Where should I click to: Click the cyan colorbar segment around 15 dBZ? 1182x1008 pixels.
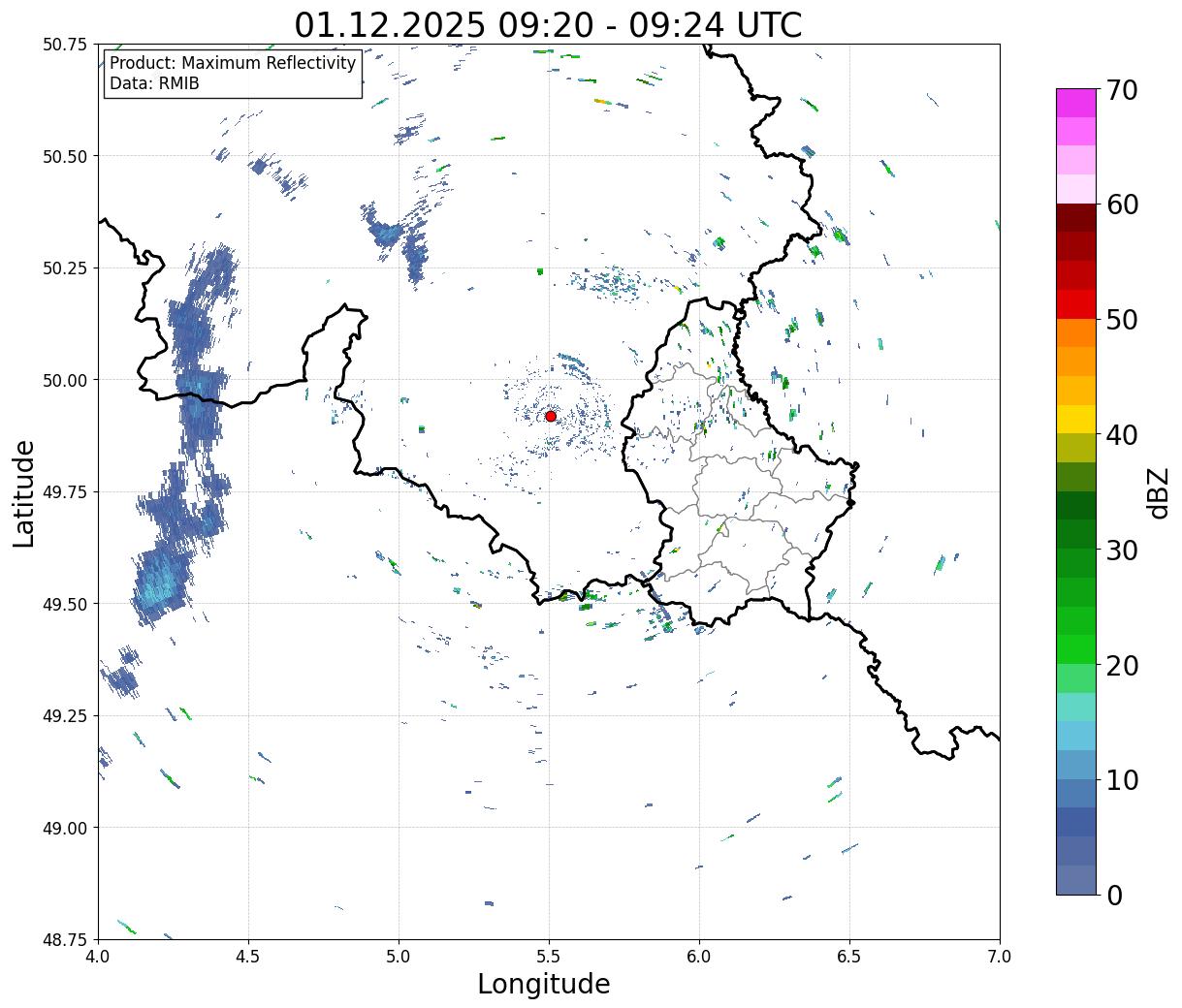1076,737
